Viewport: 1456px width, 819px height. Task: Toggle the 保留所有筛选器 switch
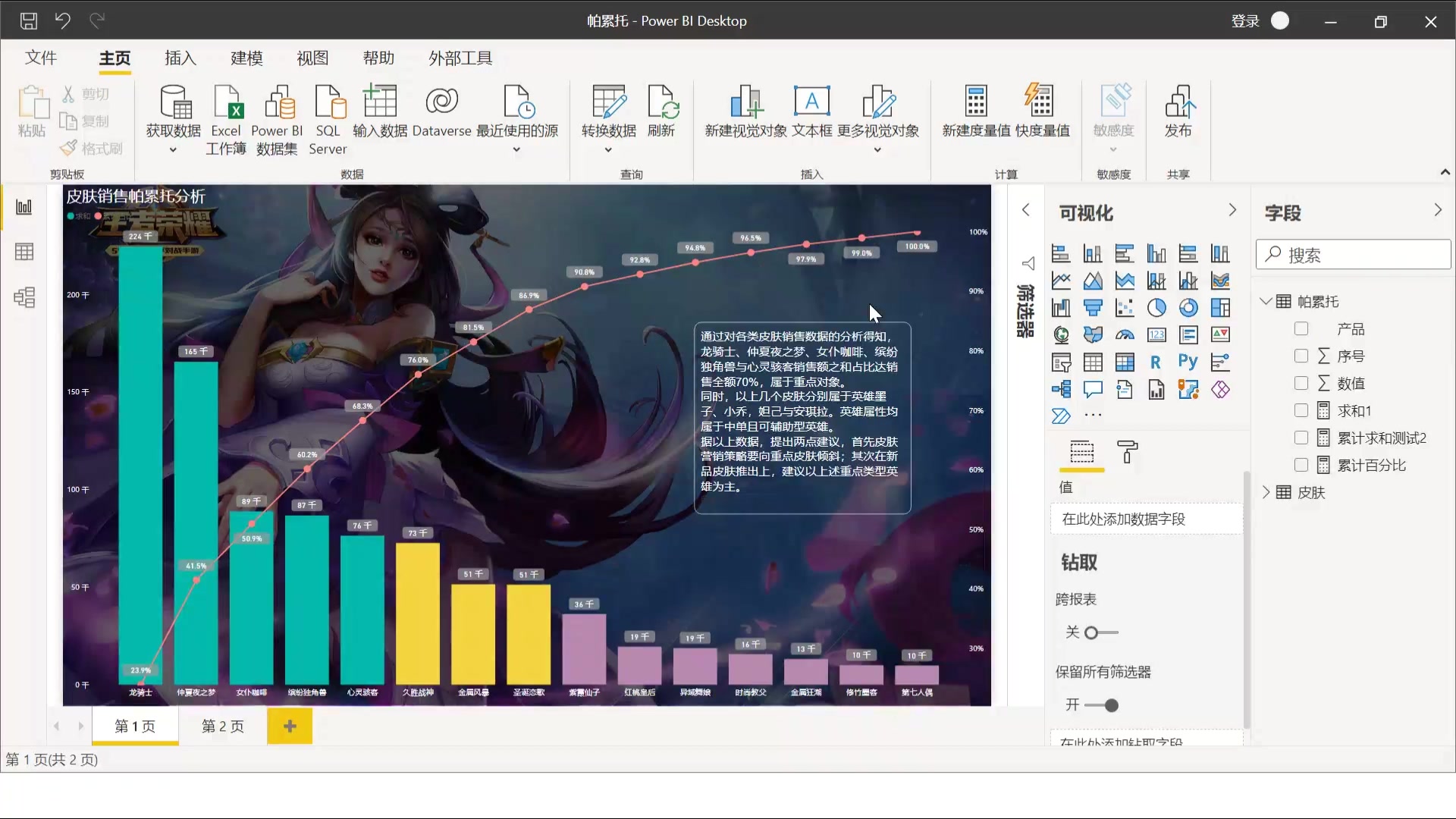1101,705
